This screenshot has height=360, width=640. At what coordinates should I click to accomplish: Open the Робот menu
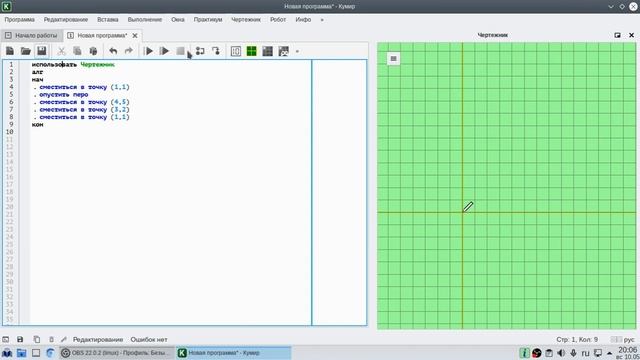point(278,20)
